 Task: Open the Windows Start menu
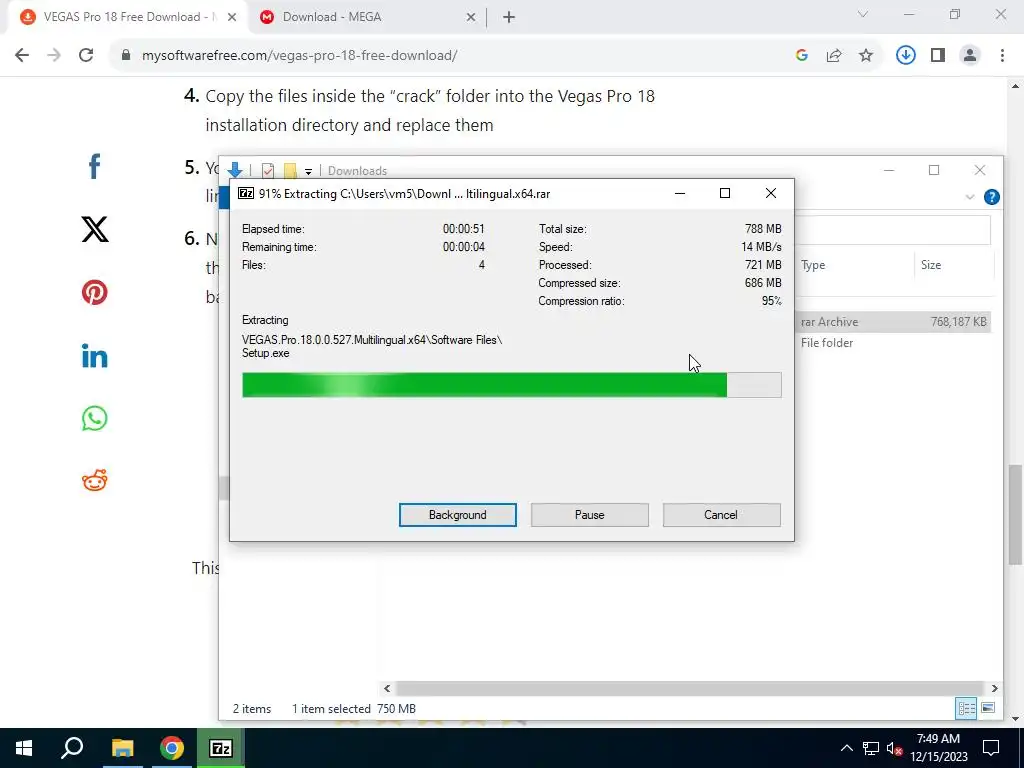click(24, 748)
